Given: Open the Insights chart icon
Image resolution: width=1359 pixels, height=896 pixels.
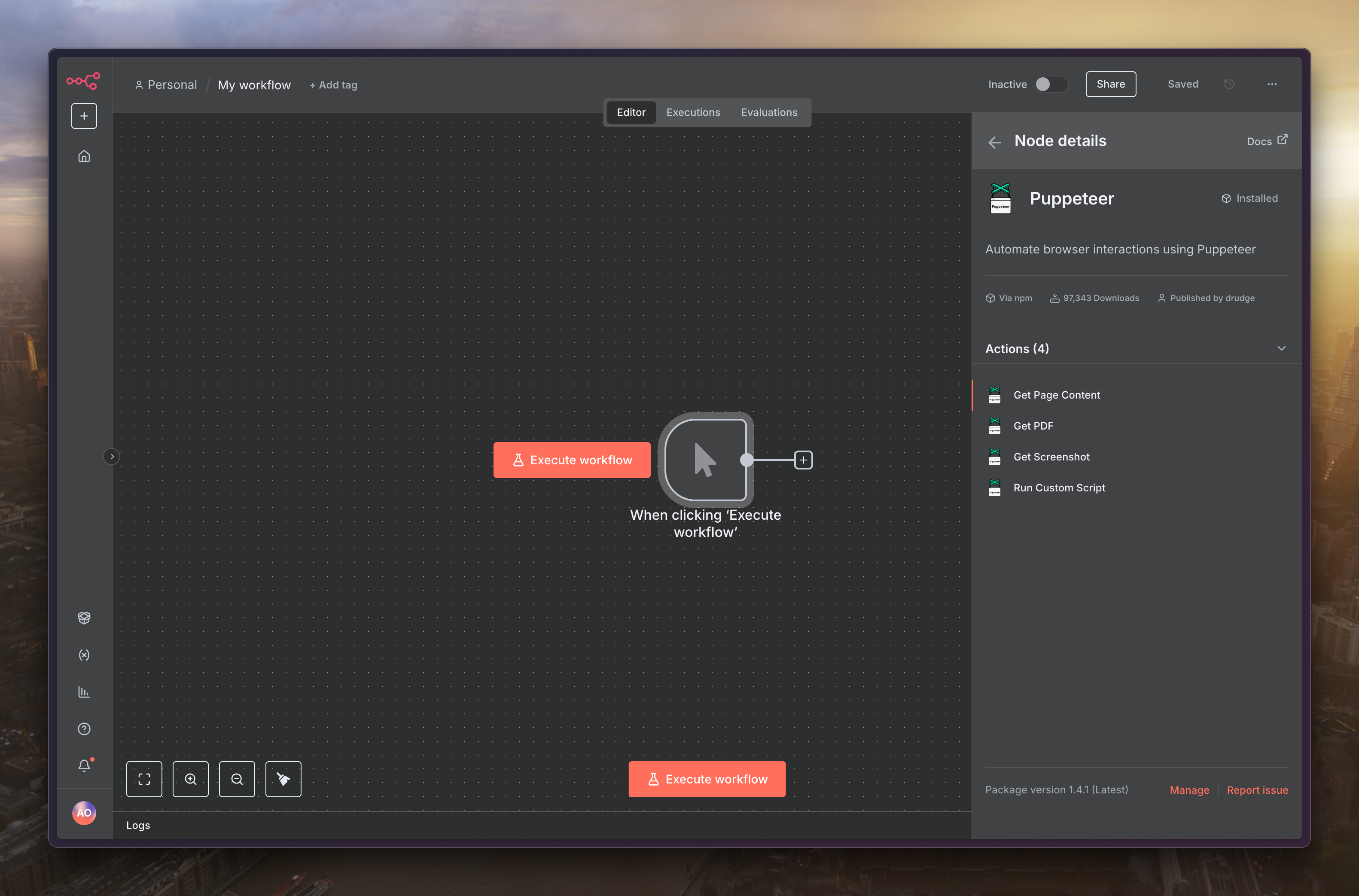Looking at the screenshot, I should point(84,692).
